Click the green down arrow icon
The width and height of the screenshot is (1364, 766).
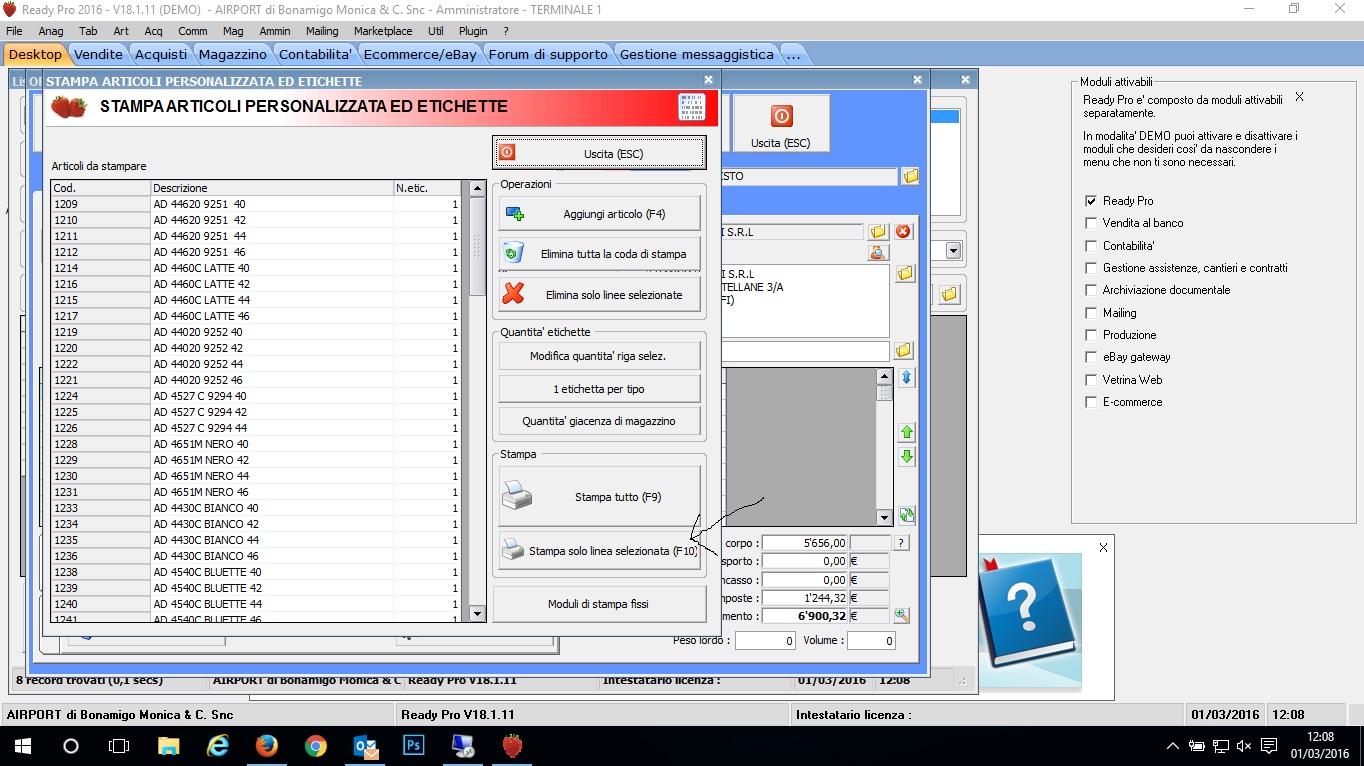907,457
